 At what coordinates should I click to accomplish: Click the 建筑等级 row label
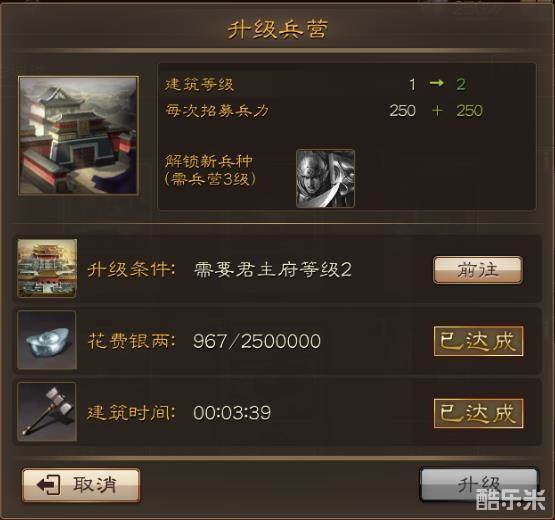pyautogui.click(x=199, y=85)
